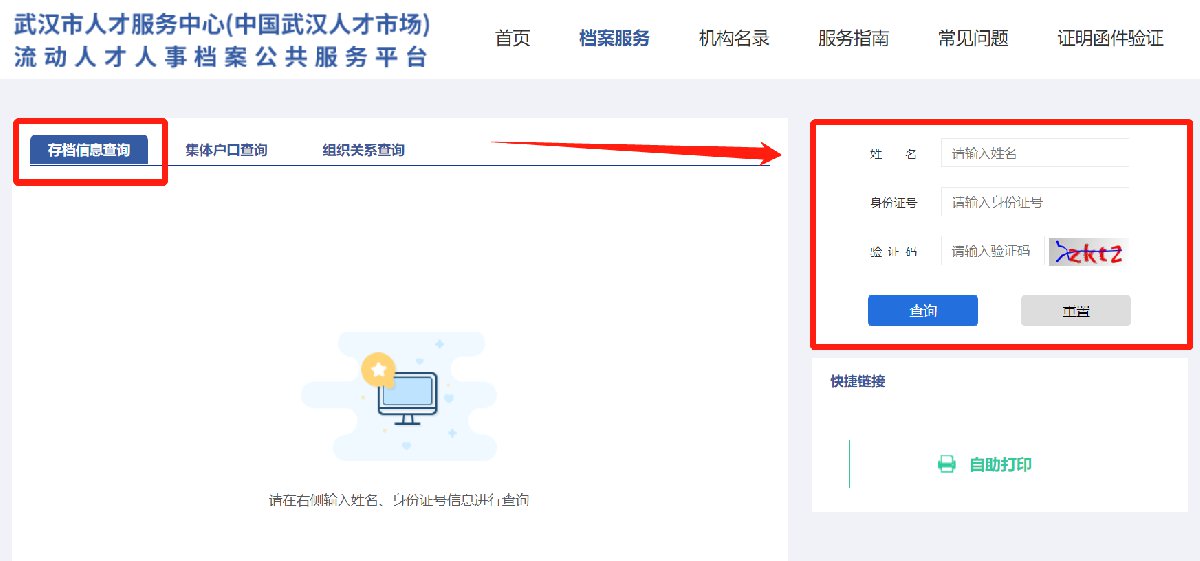The height and width of the screenshot is (561, 1200).
Task: Open the 自助打印 quick link
Action: [x=985, y=464]
